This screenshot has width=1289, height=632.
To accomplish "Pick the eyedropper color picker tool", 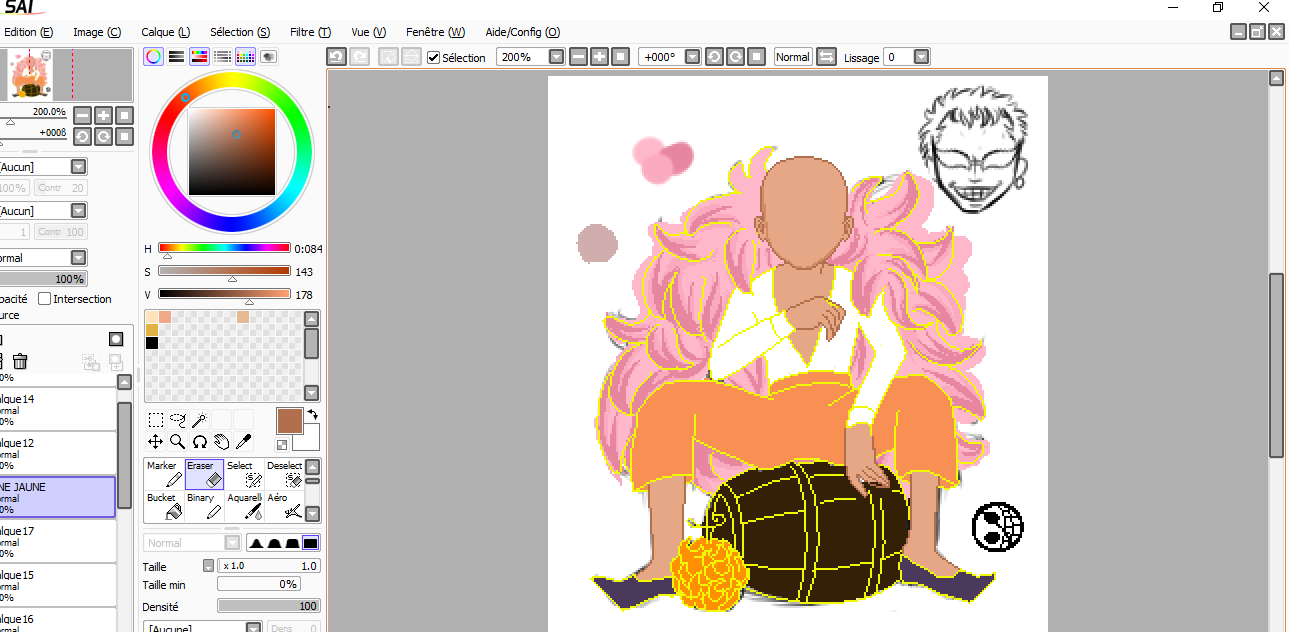I will [243, 441].
